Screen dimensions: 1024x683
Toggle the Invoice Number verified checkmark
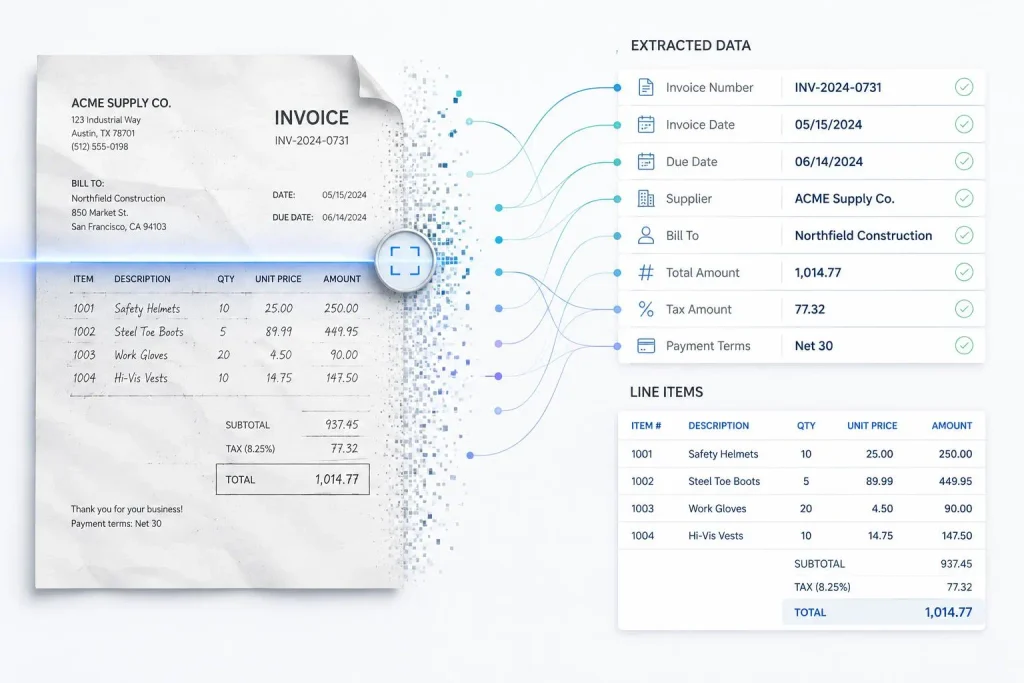pyautogui.click(x=964, y=87)
